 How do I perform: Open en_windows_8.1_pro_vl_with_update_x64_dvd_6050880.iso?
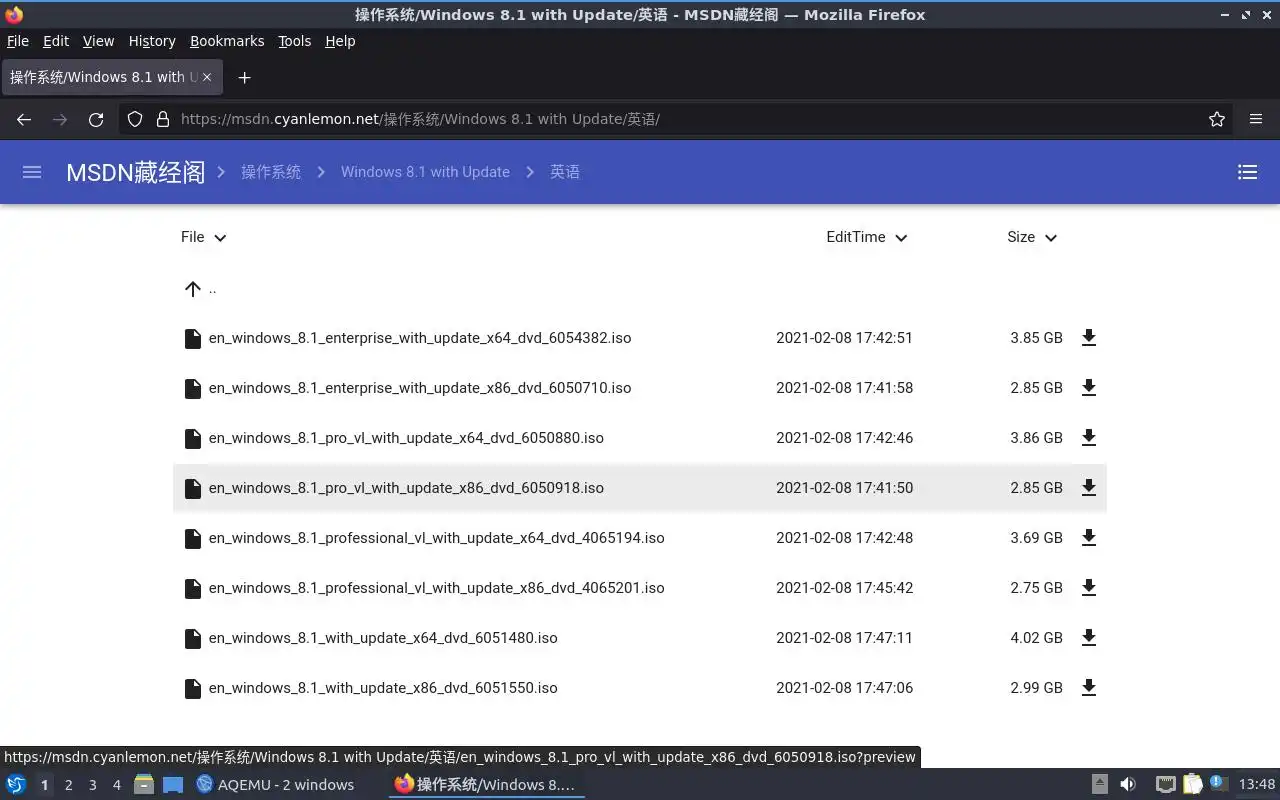pos(406,438)
